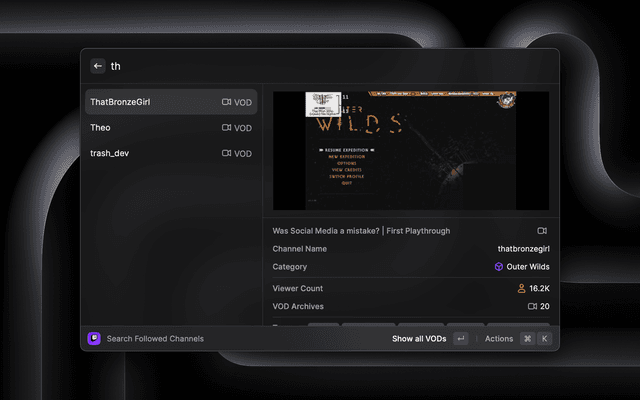Click the thatbronzegirl channel name value

[523, 249]
